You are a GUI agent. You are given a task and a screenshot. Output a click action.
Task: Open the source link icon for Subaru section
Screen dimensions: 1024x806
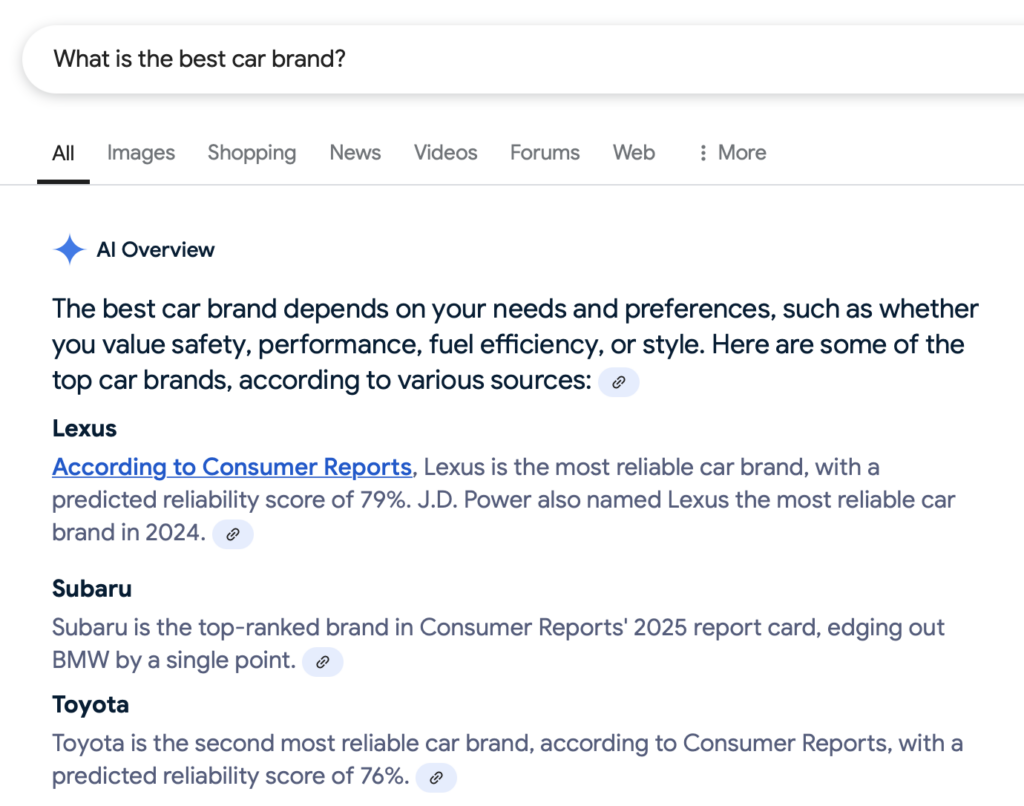coord(322,662)
